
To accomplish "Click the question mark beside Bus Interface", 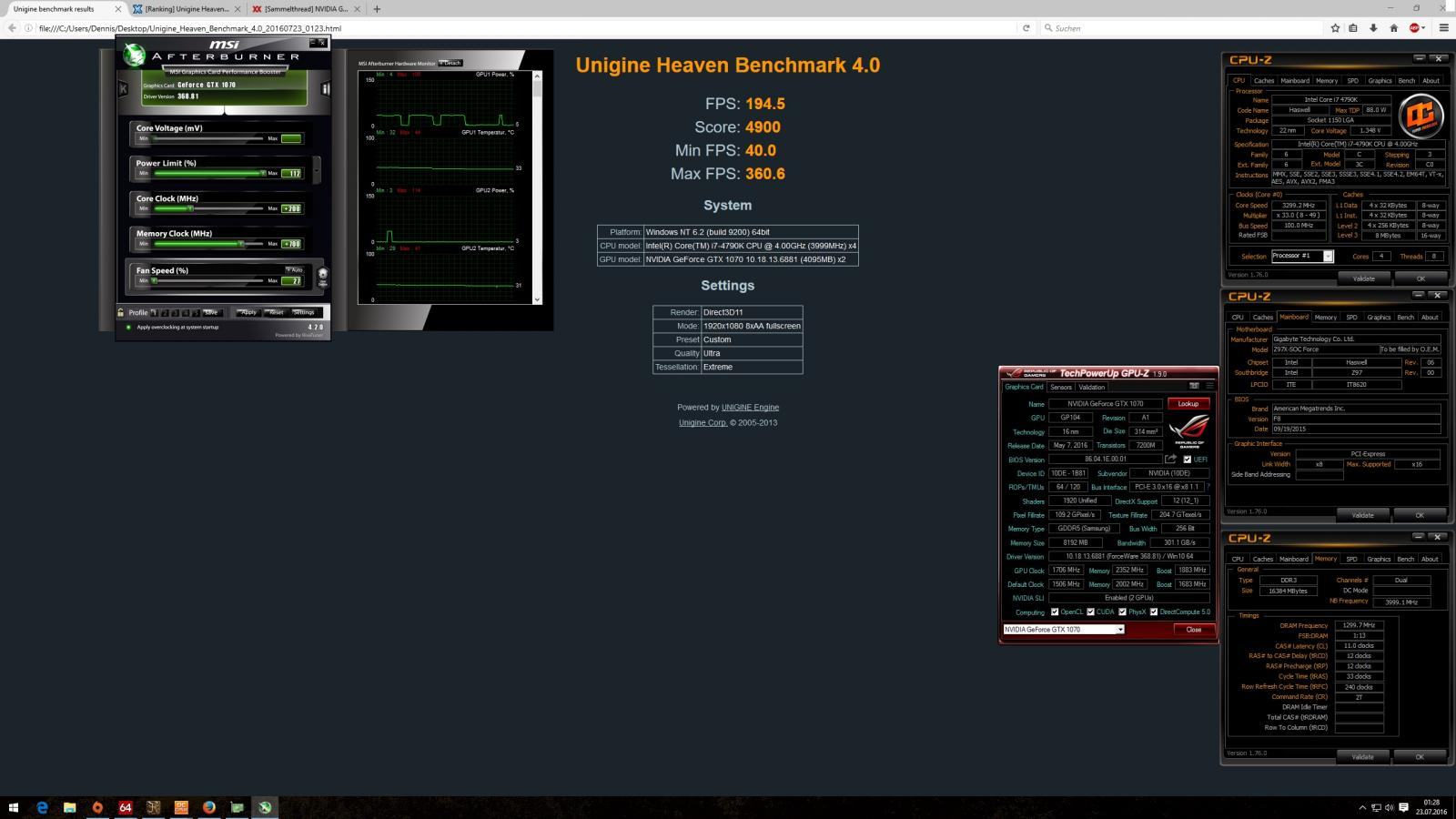I will tap(1208, 487).
